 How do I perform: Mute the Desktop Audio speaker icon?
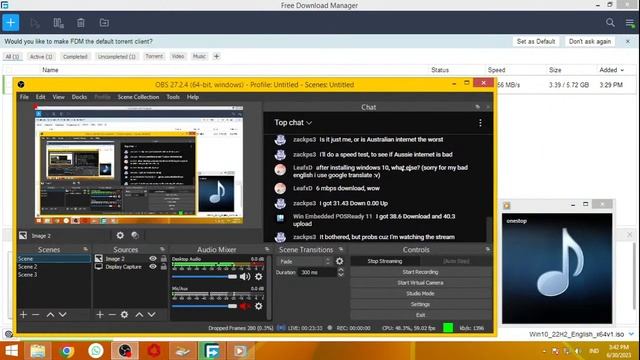245,277
